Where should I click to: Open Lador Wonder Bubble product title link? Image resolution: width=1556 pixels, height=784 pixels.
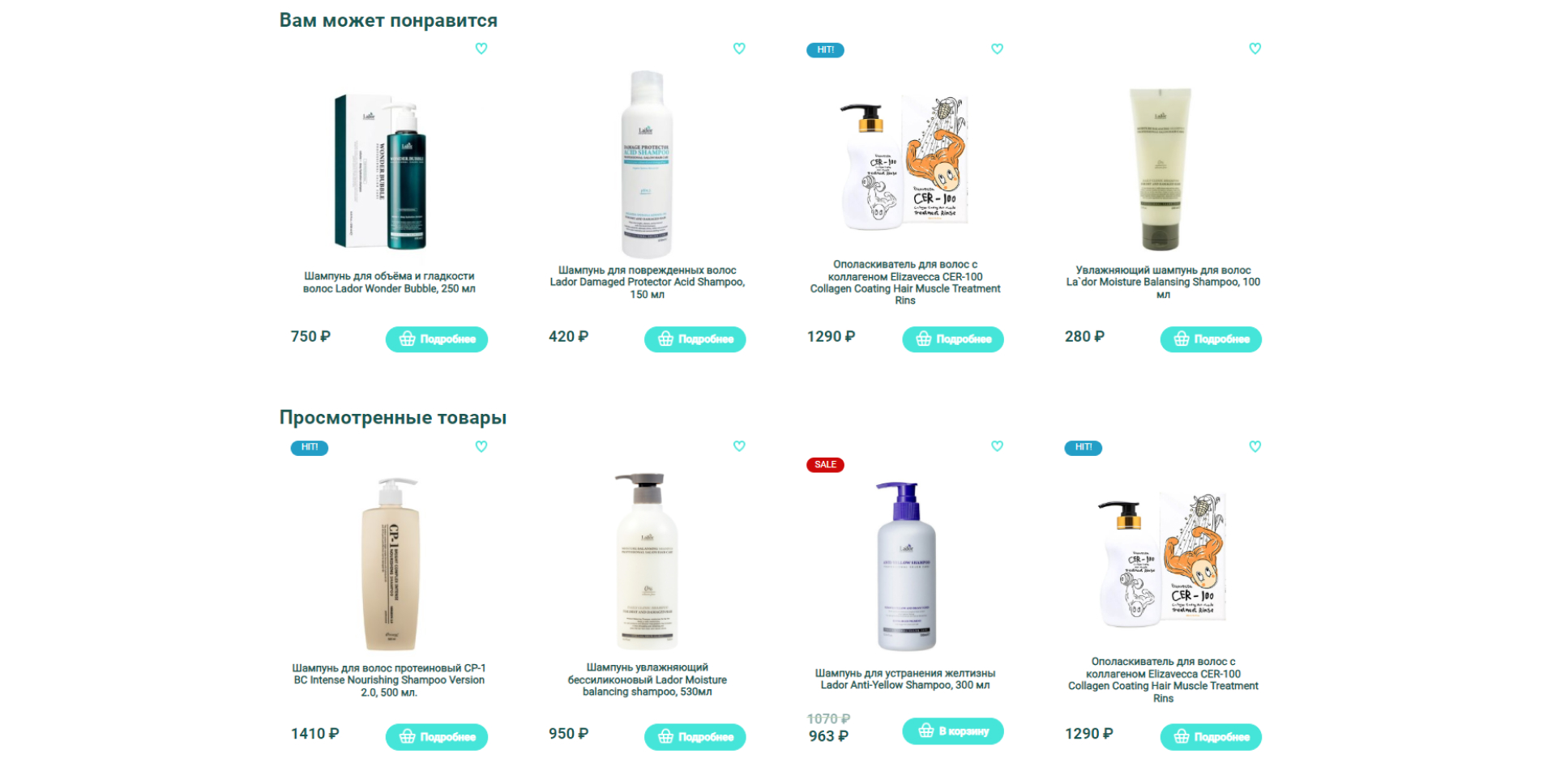point(389,283)
